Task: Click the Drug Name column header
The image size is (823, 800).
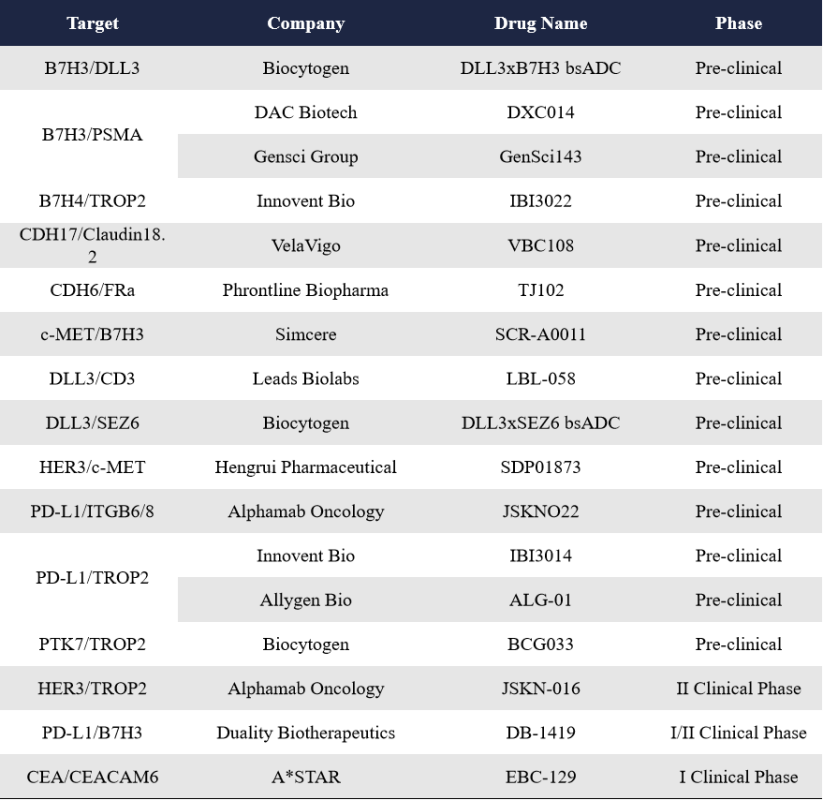Action: coord(541,23)
